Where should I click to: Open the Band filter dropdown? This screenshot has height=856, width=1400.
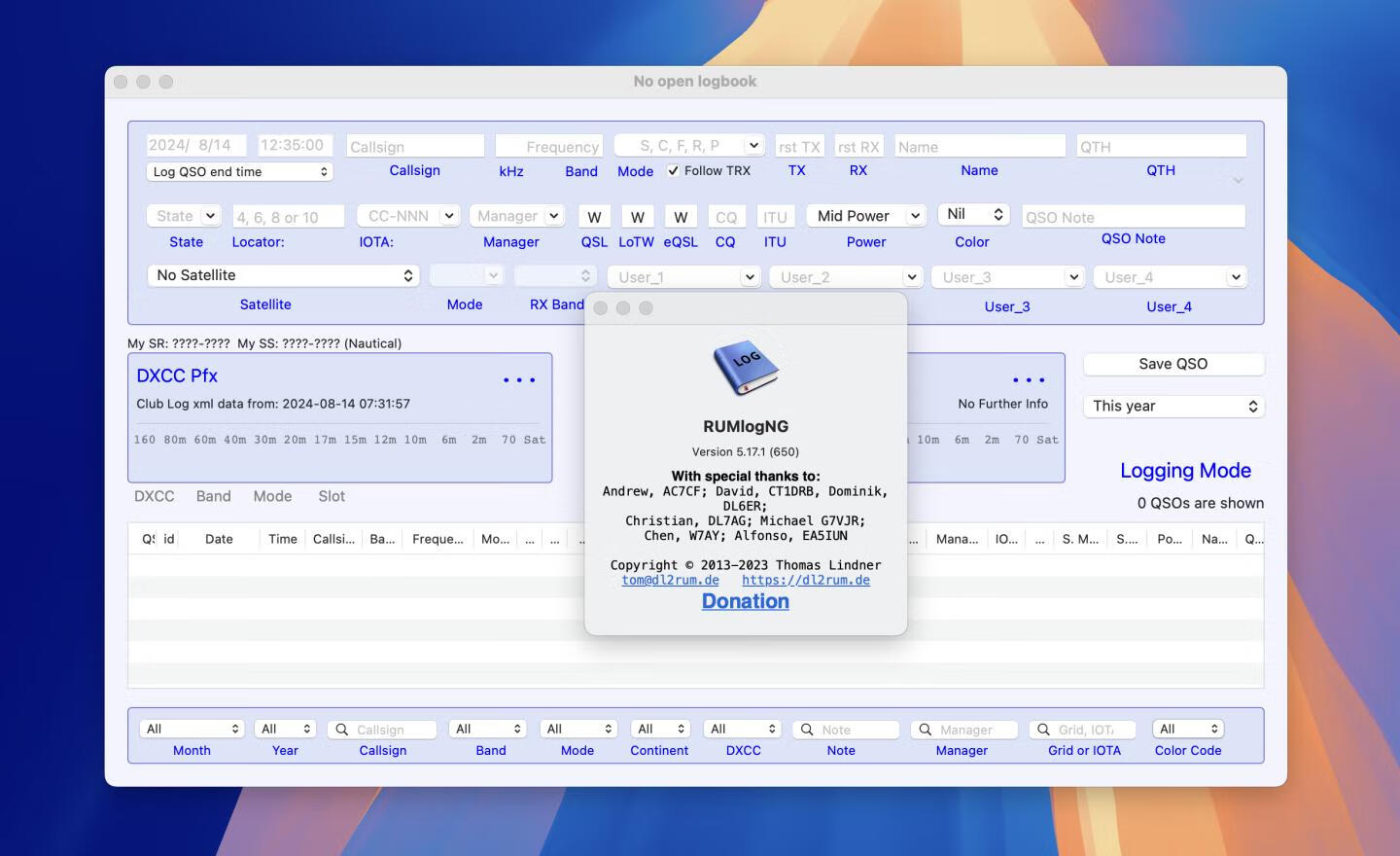488,729
